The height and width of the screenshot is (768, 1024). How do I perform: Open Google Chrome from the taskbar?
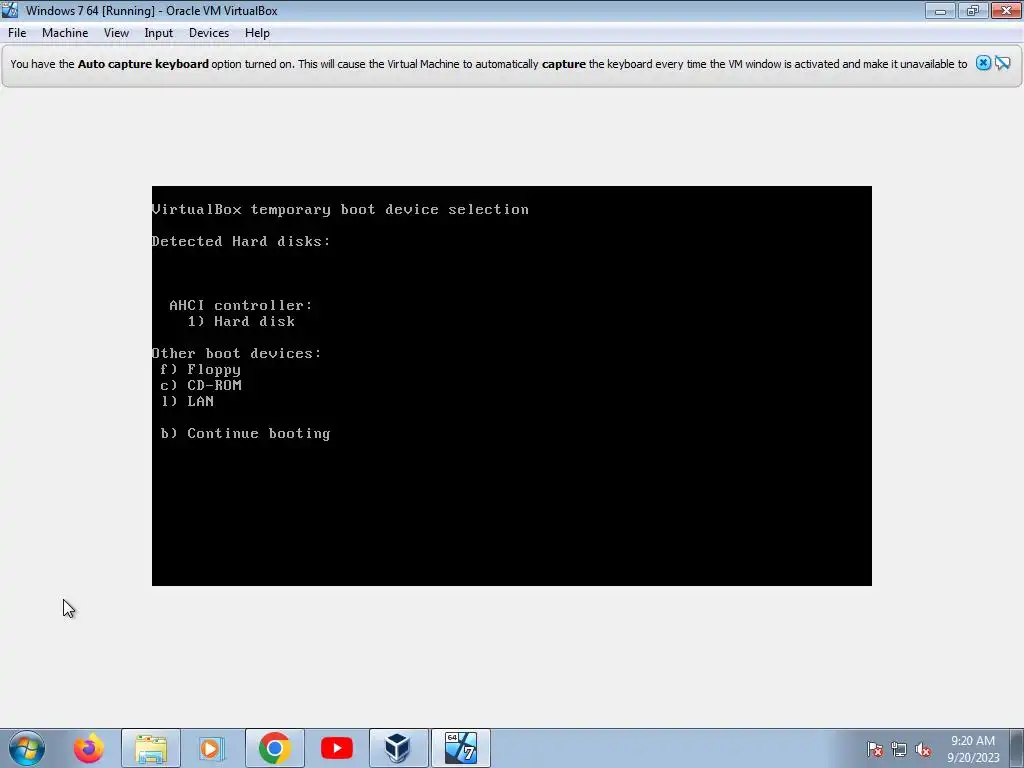[274, 748]
